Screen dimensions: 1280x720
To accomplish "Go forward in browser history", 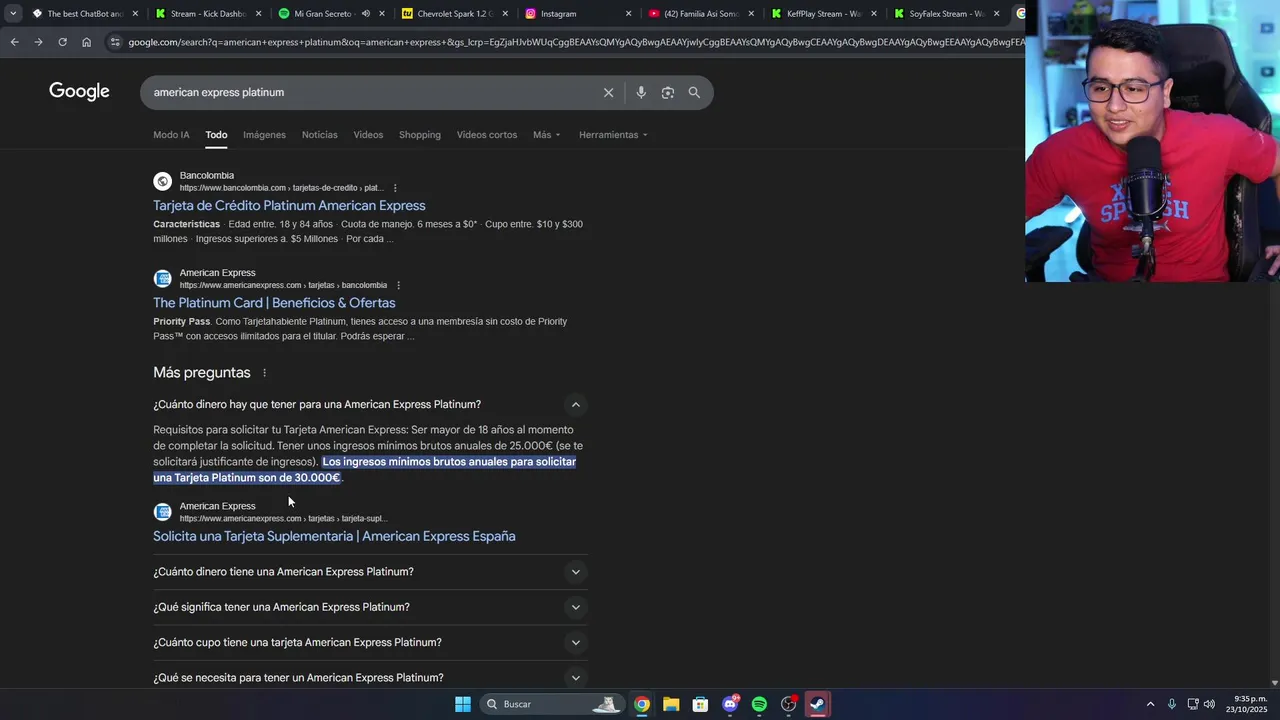I will [x=38, y=42].
